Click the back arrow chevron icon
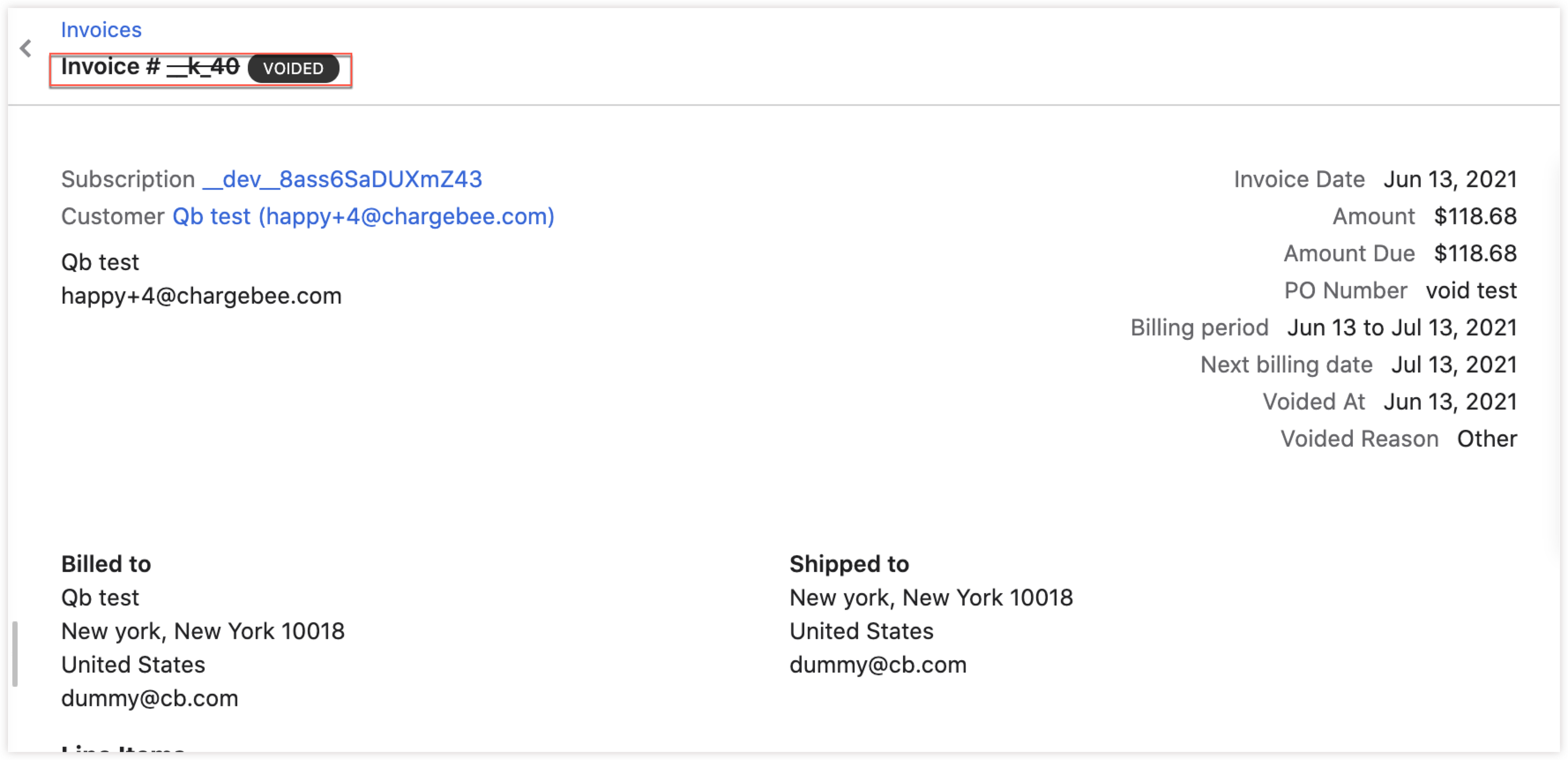Viewport: 1568px width, 760px height. [26, 48]
